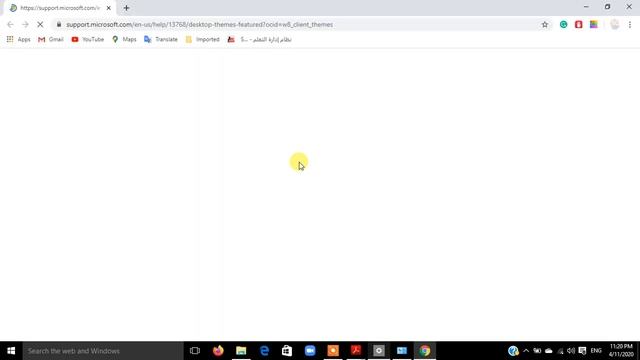Open the Chrome profile avatar
Image resolution: width=640 pixels, height=360 pixels.
tap(614, 24)
